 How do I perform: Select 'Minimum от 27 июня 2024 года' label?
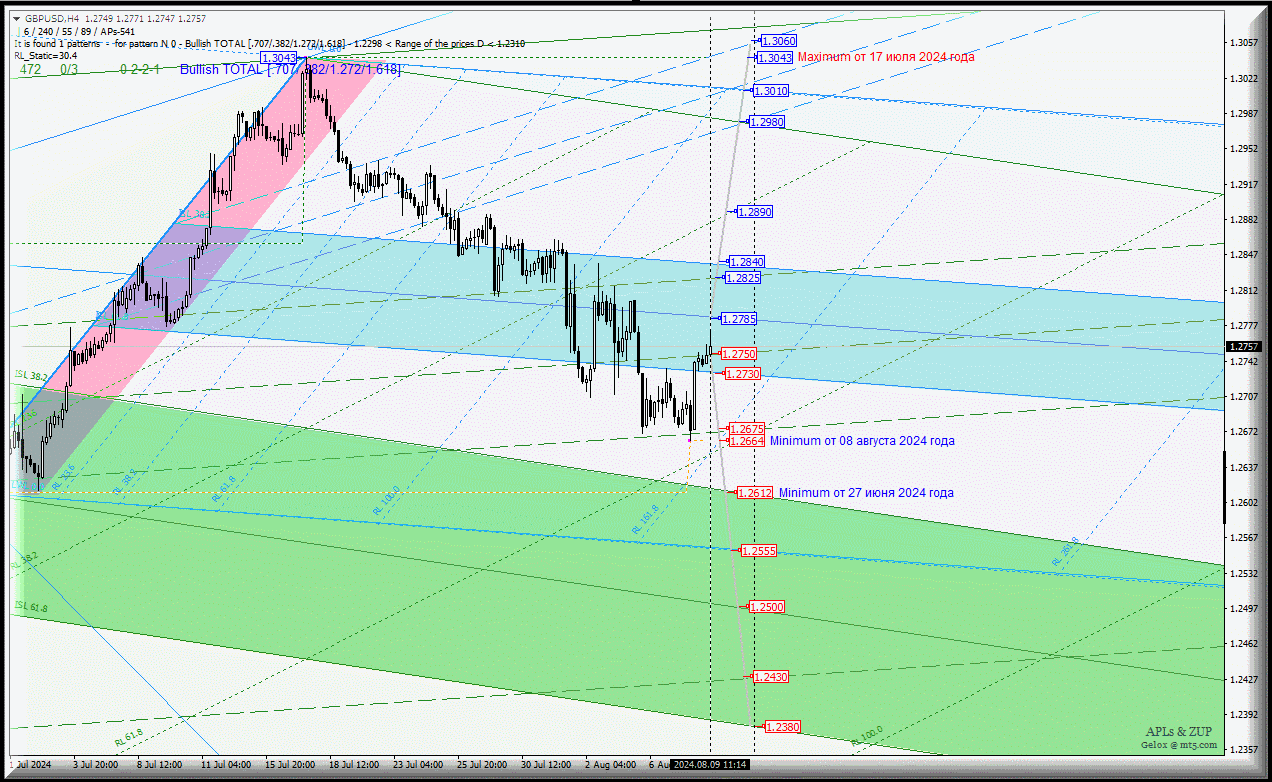click(x=866, y=493)
